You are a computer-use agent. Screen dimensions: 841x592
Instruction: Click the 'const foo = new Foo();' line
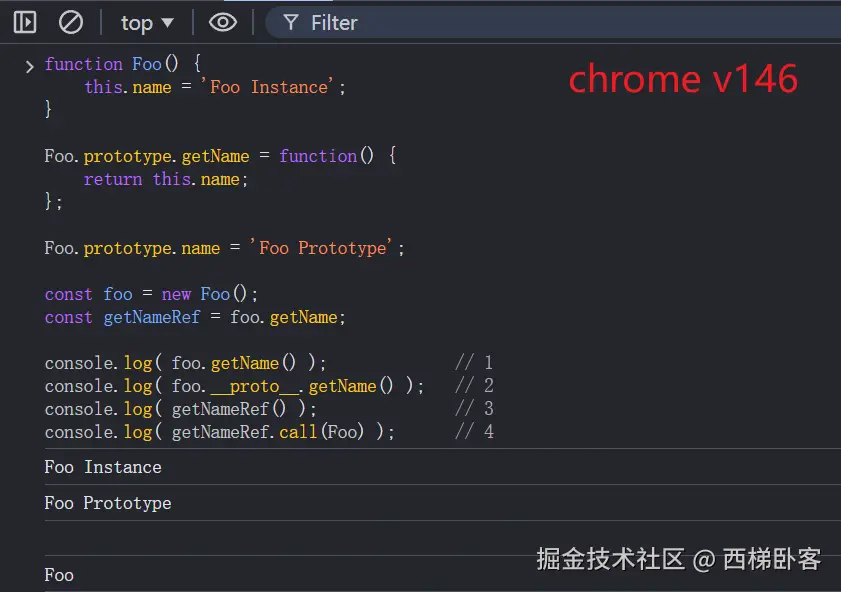click(x=151, y=294)
